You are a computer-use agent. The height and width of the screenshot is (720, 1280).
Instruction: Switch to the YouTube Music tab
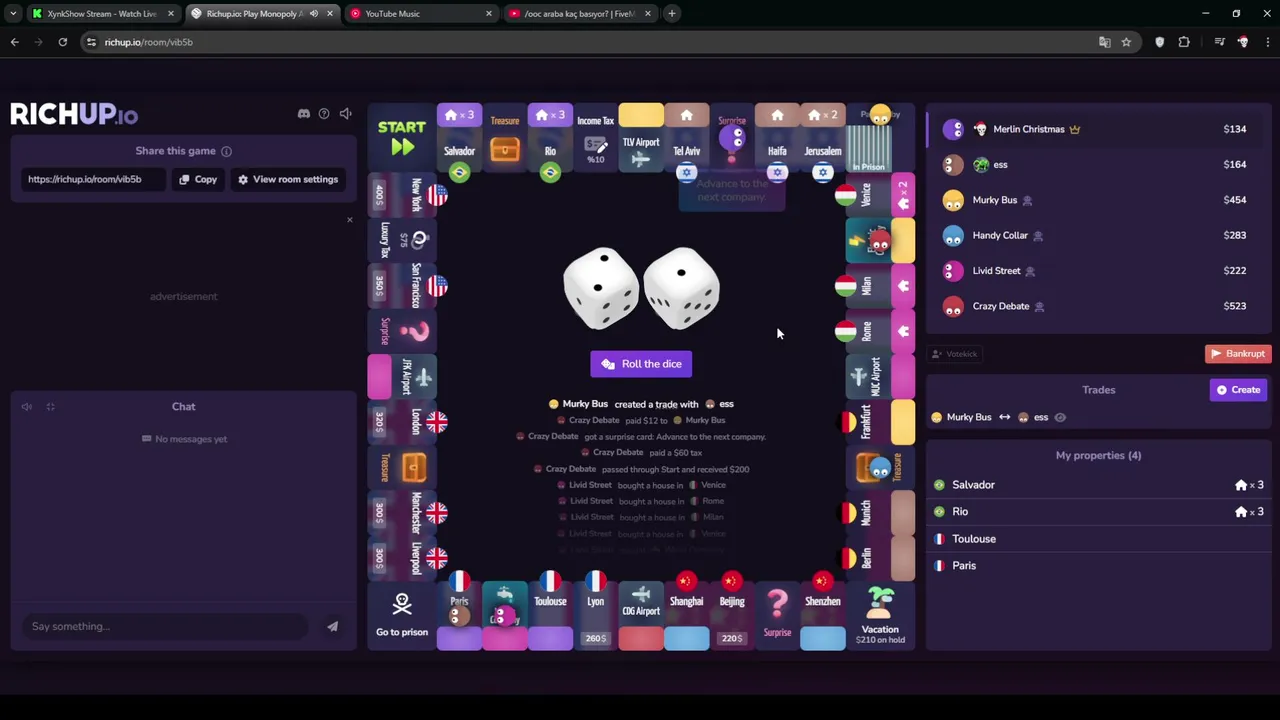[420, 14]
